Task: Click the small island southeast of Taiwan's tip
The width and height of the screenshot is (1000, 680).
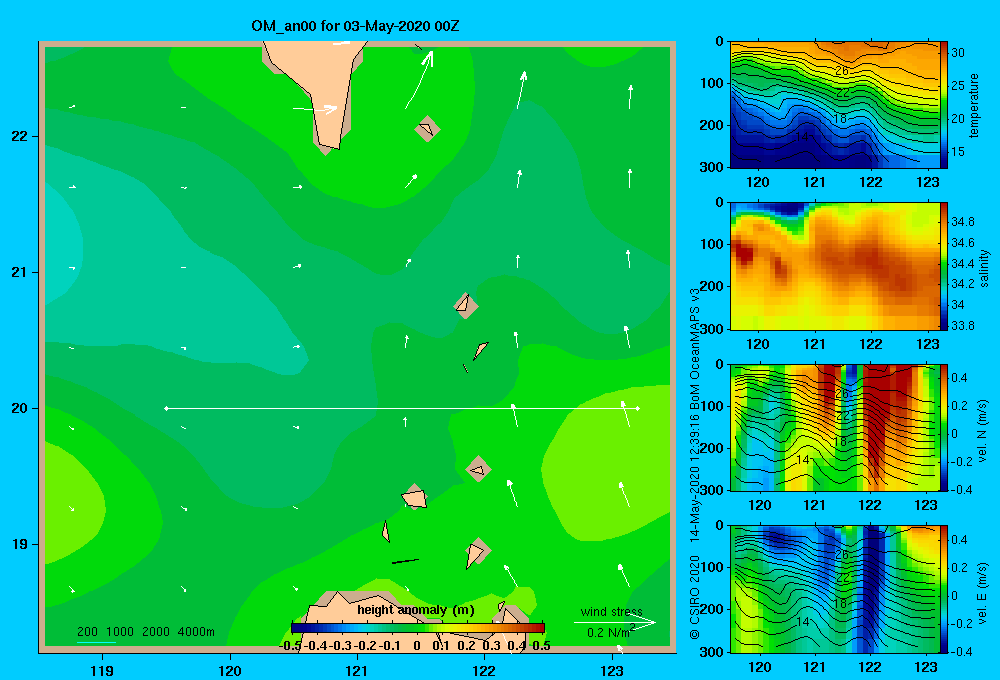Action: pos(427,129)
